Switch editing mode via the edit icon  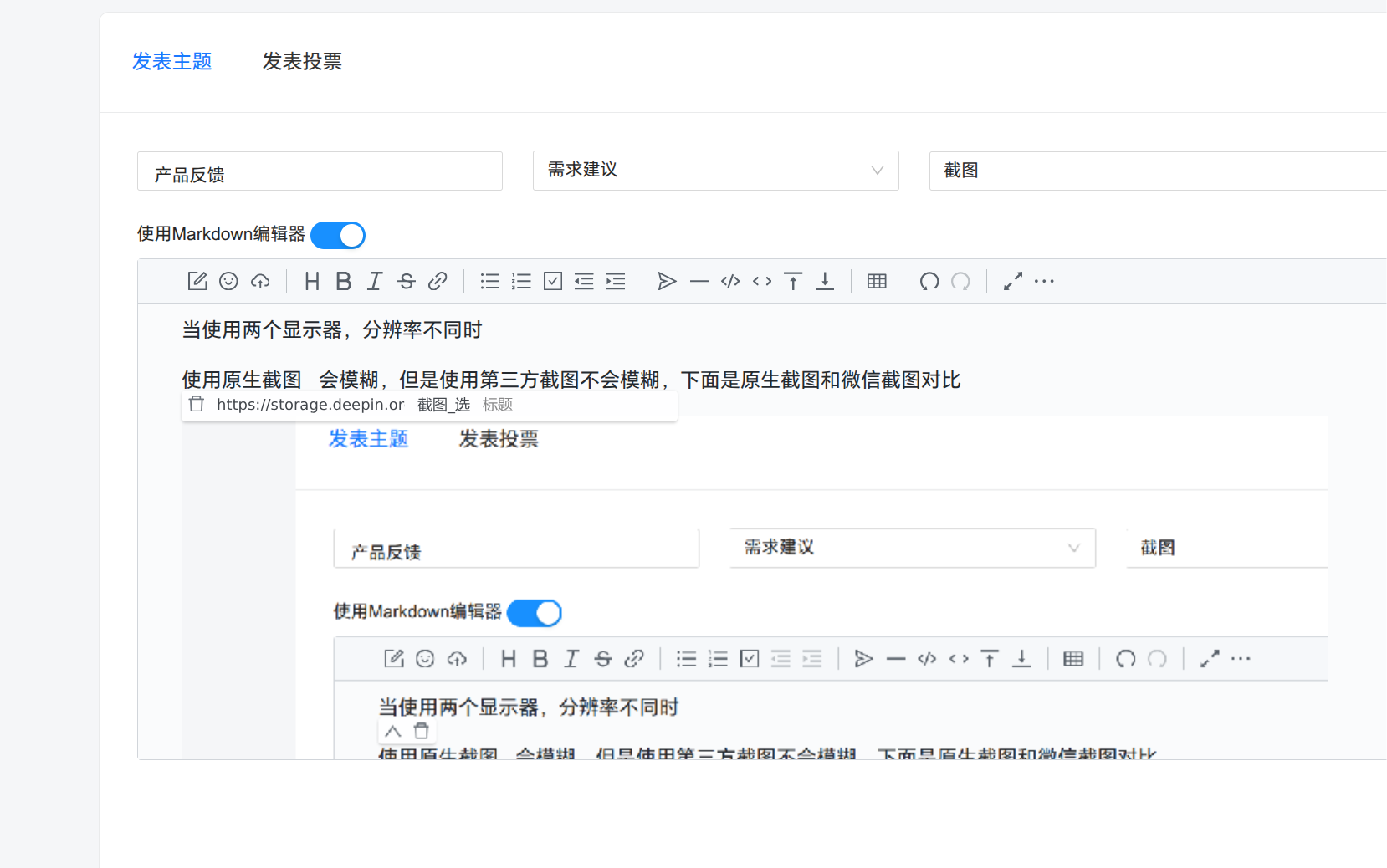click(197, 281)
